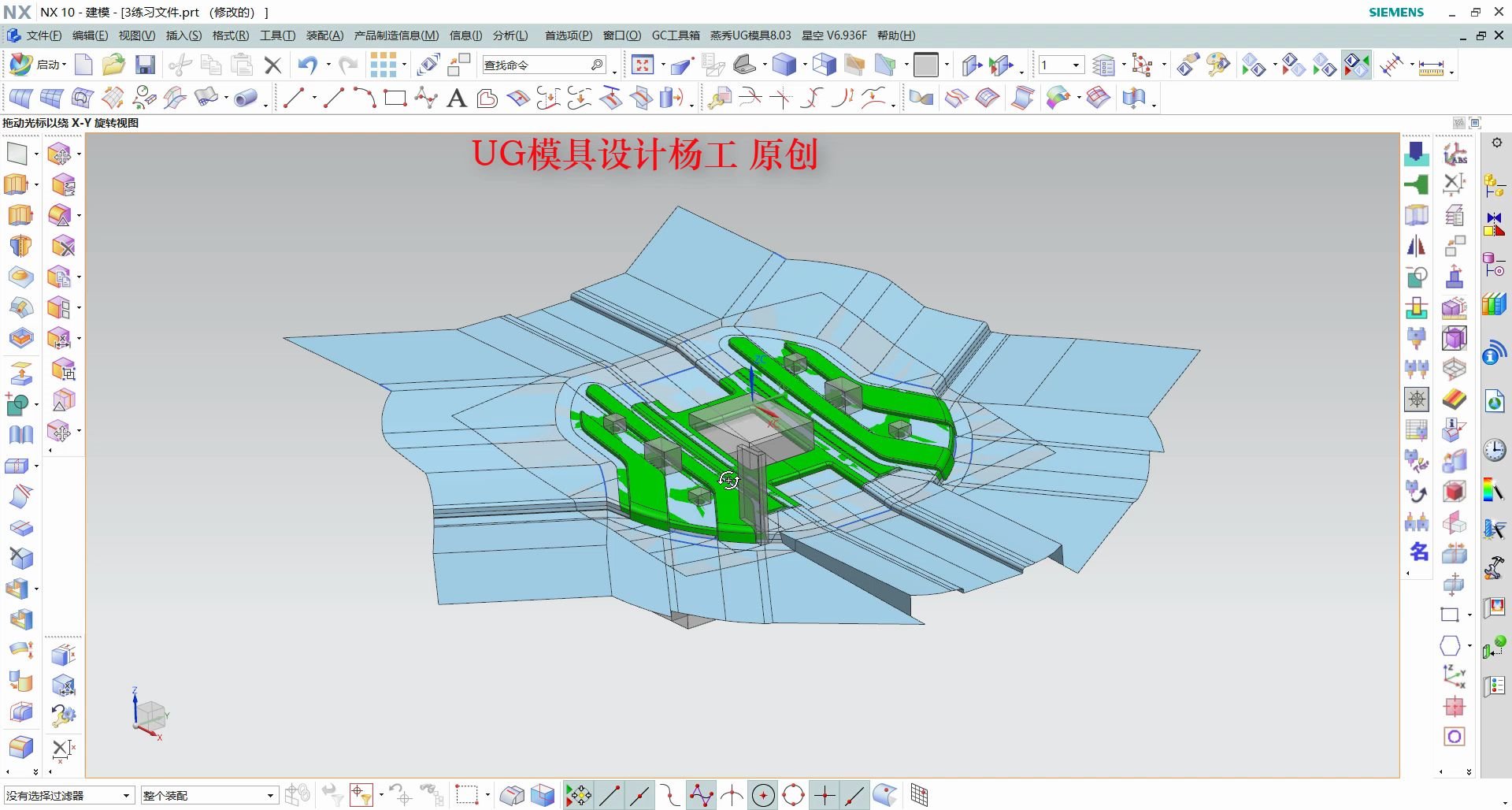Open the Text tool with the A icon
Image resolution: width=1512 pixels, height=810 pixels.
point(457,98)
